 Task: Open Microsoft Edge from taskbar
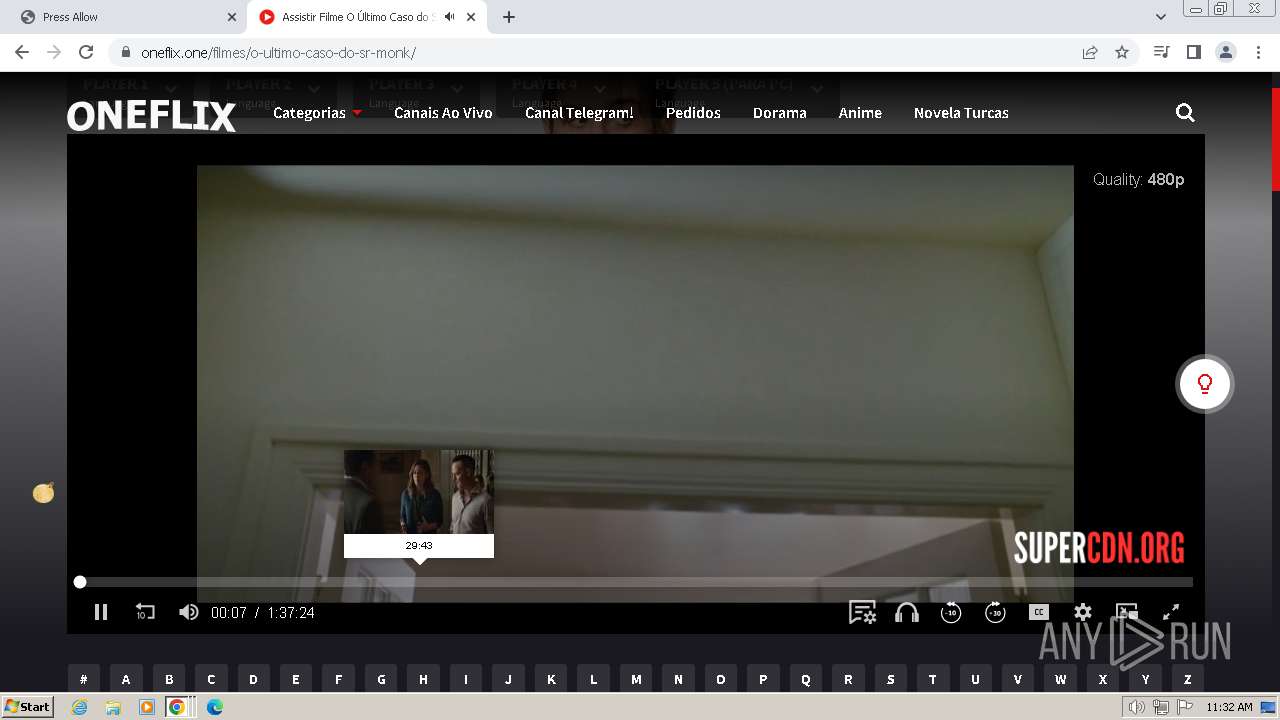215,707
